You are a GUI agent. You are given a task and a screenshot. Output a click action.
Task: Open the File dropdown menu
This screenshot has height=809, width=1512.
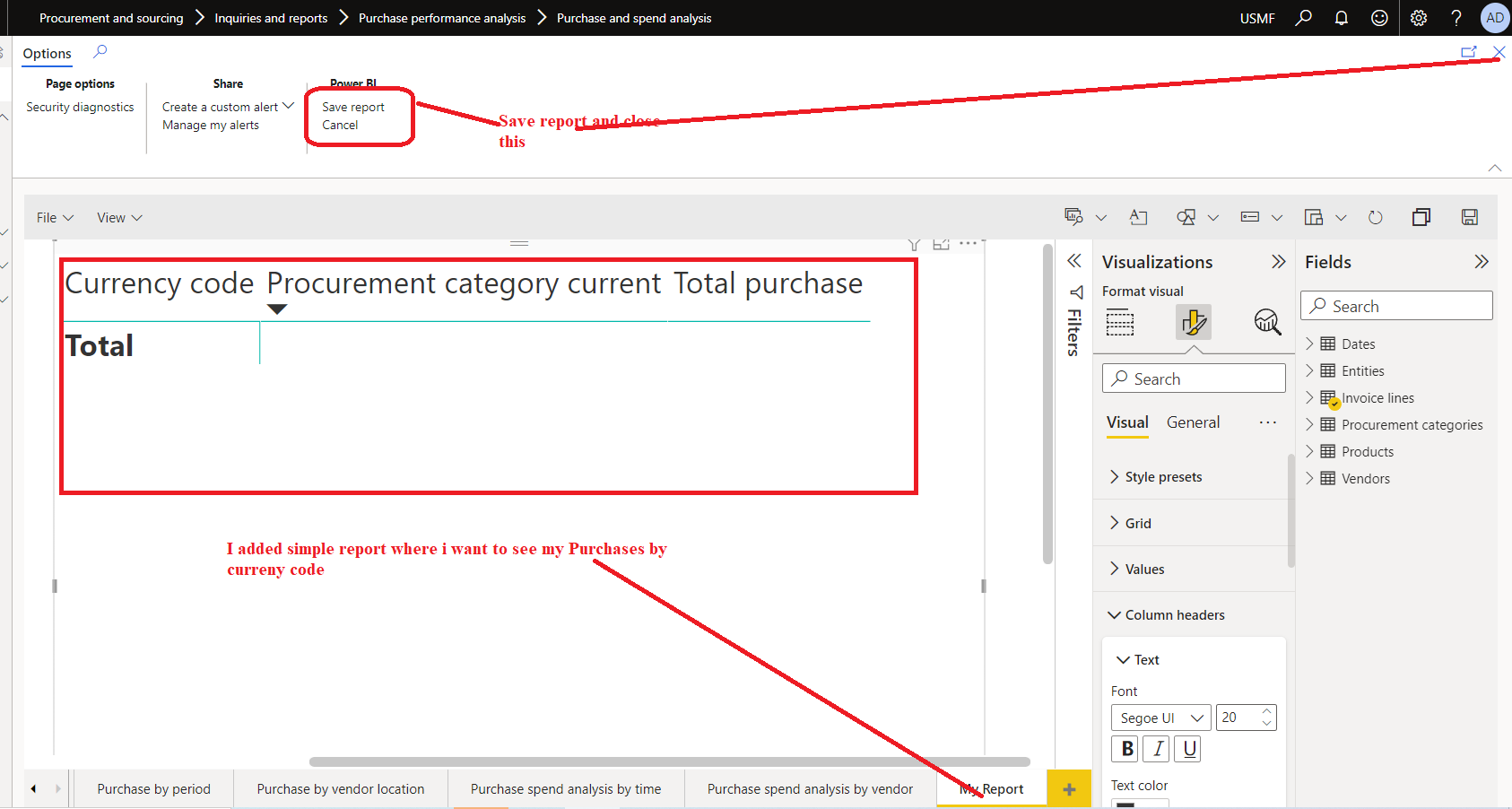[54, 217]
